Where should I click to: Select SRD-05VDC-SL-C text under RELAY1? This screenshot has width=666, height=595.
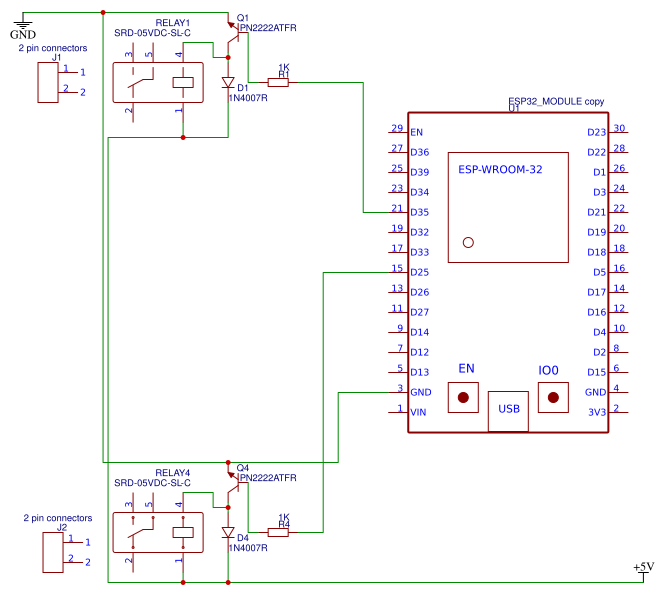click(x=152, y=33)
